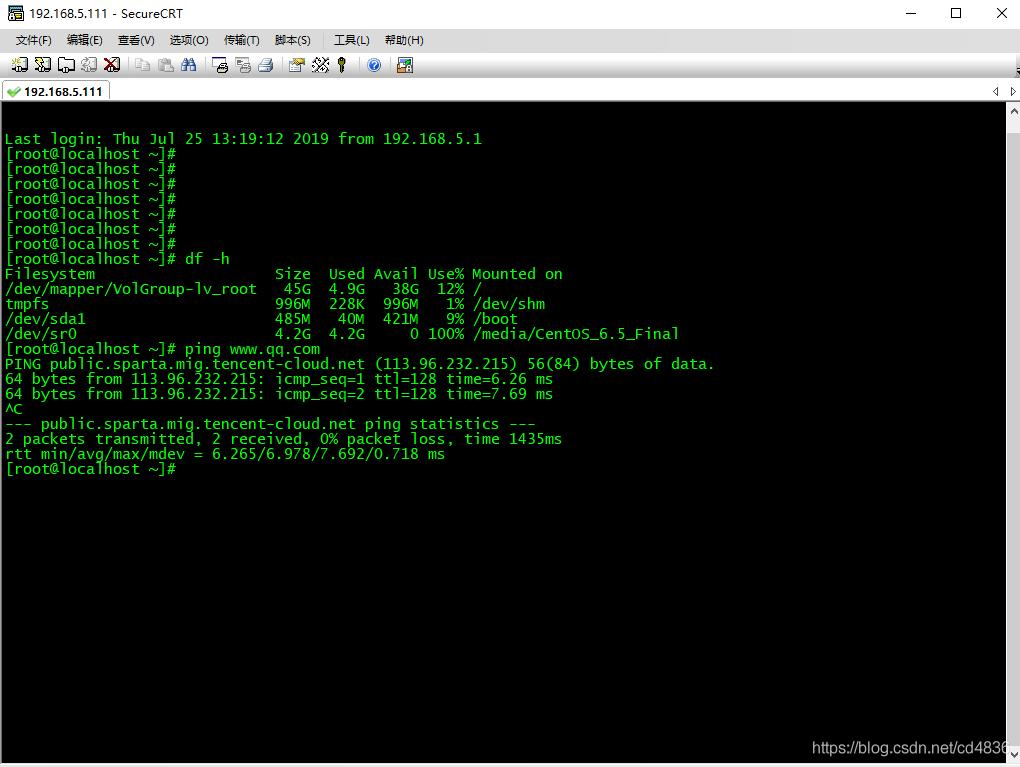Image resolution: width=1020 pixels, height=767 pixels.
Task: Open the 传输(T) transfer menu
Action: point(240,40)
